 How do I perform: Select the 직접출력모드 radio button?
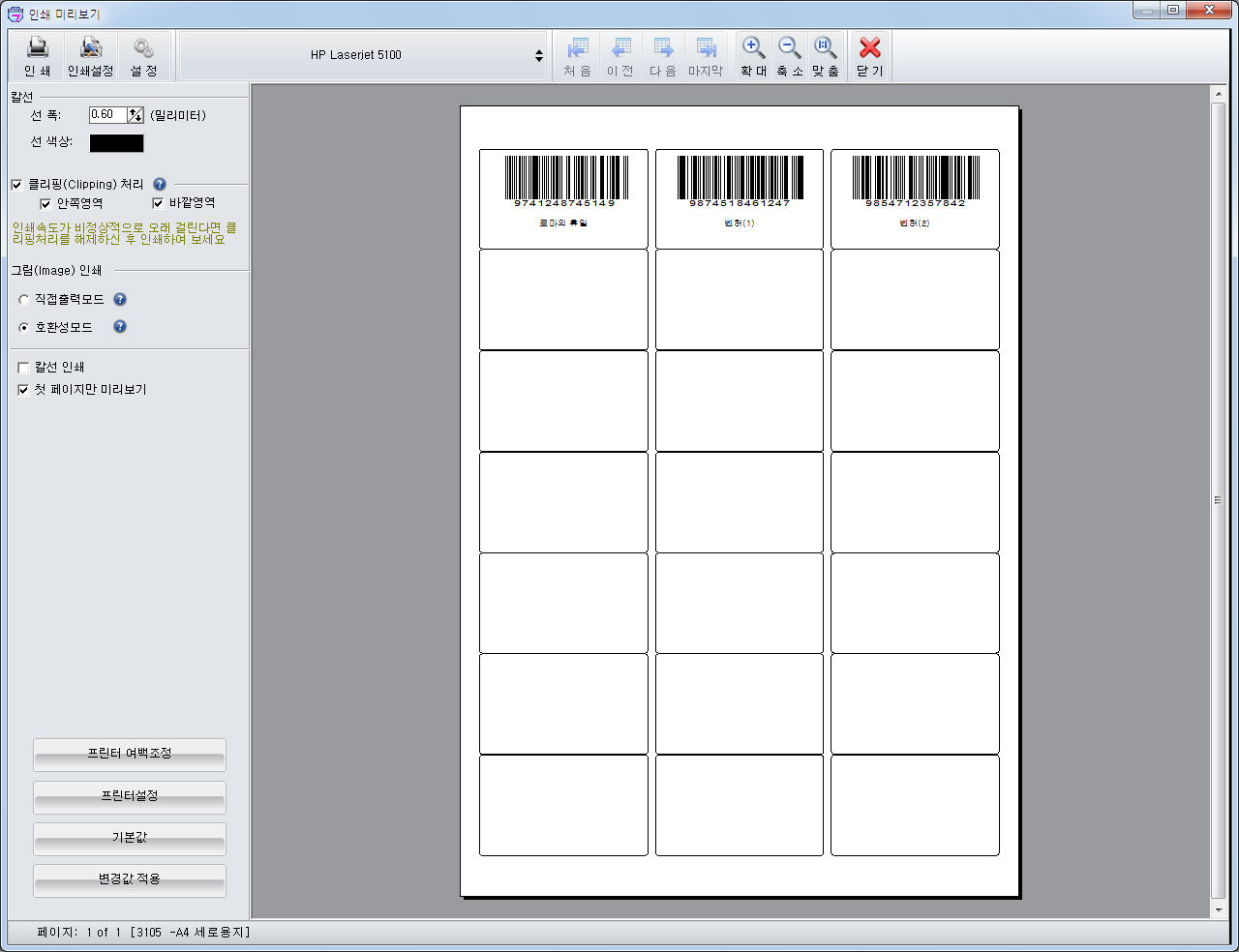pyautogui.click(x=23, y=300)
